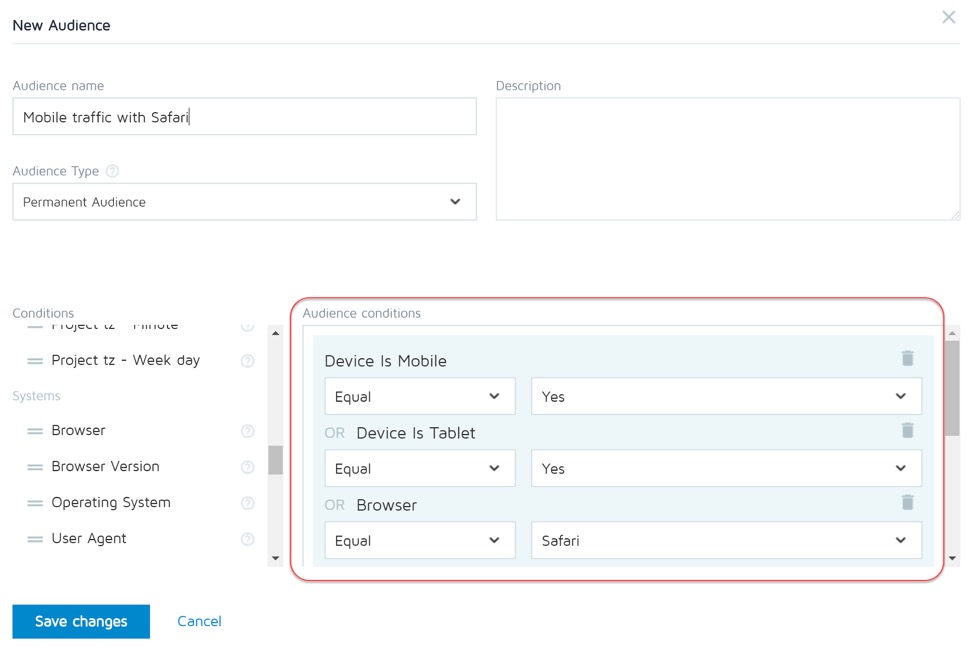The image size is (974, 650).
Task: Delete the Device Is Mobile condition
Action: click(907, 358)
